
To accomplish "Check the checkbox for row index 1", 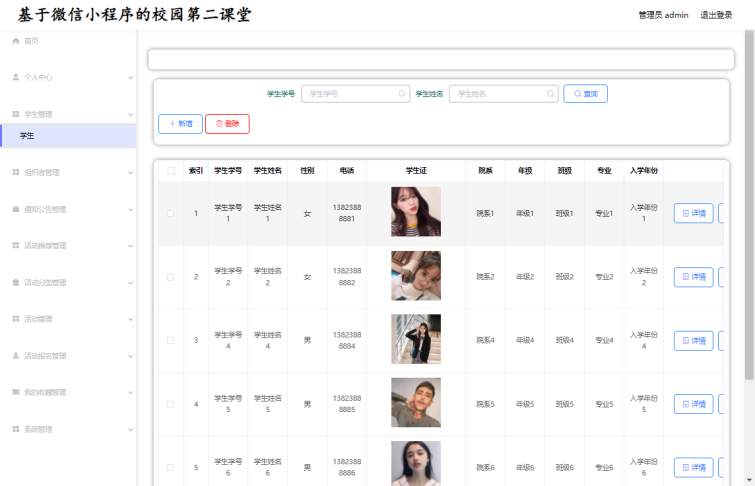I will tap(170, 213).
